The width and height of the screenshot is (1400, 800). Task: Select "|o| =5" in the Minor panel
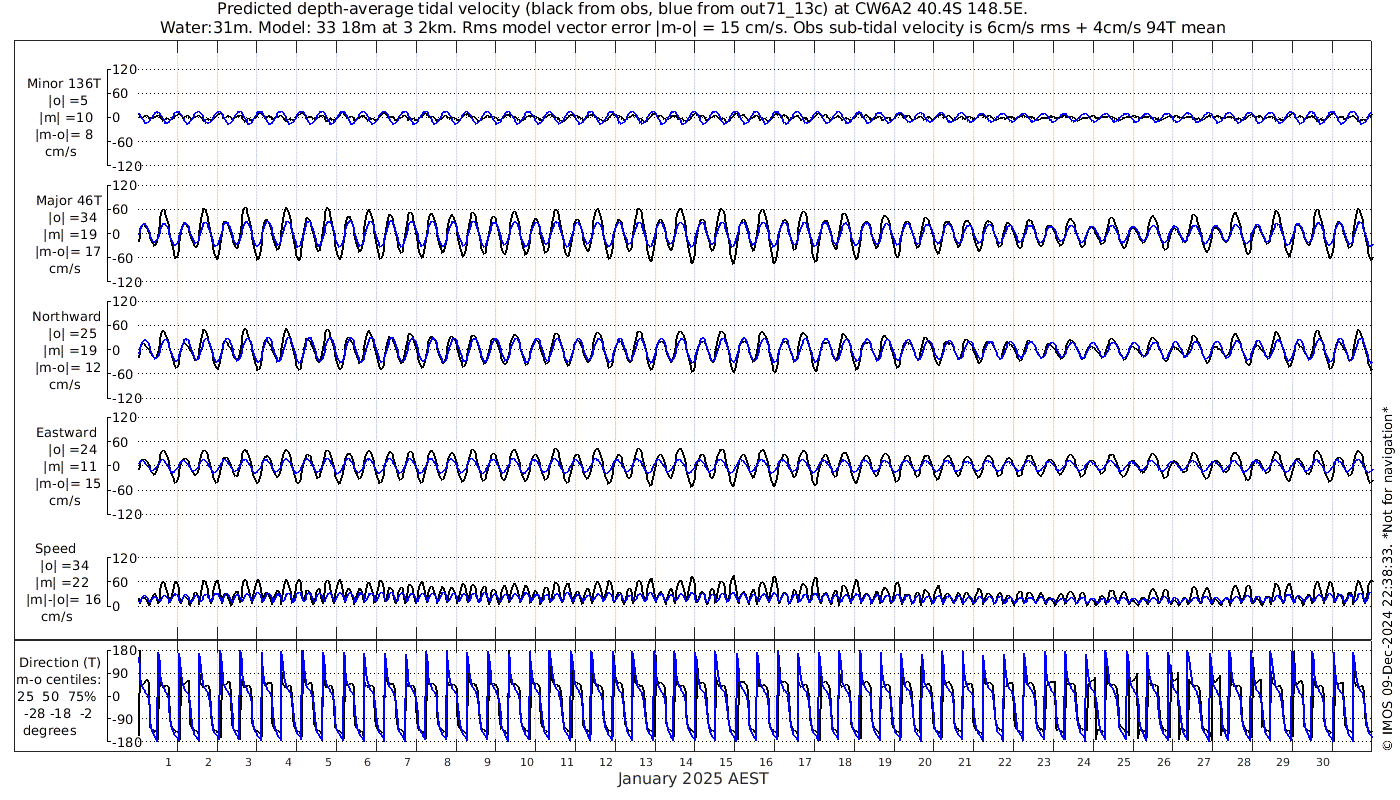(x=69, y=101)
